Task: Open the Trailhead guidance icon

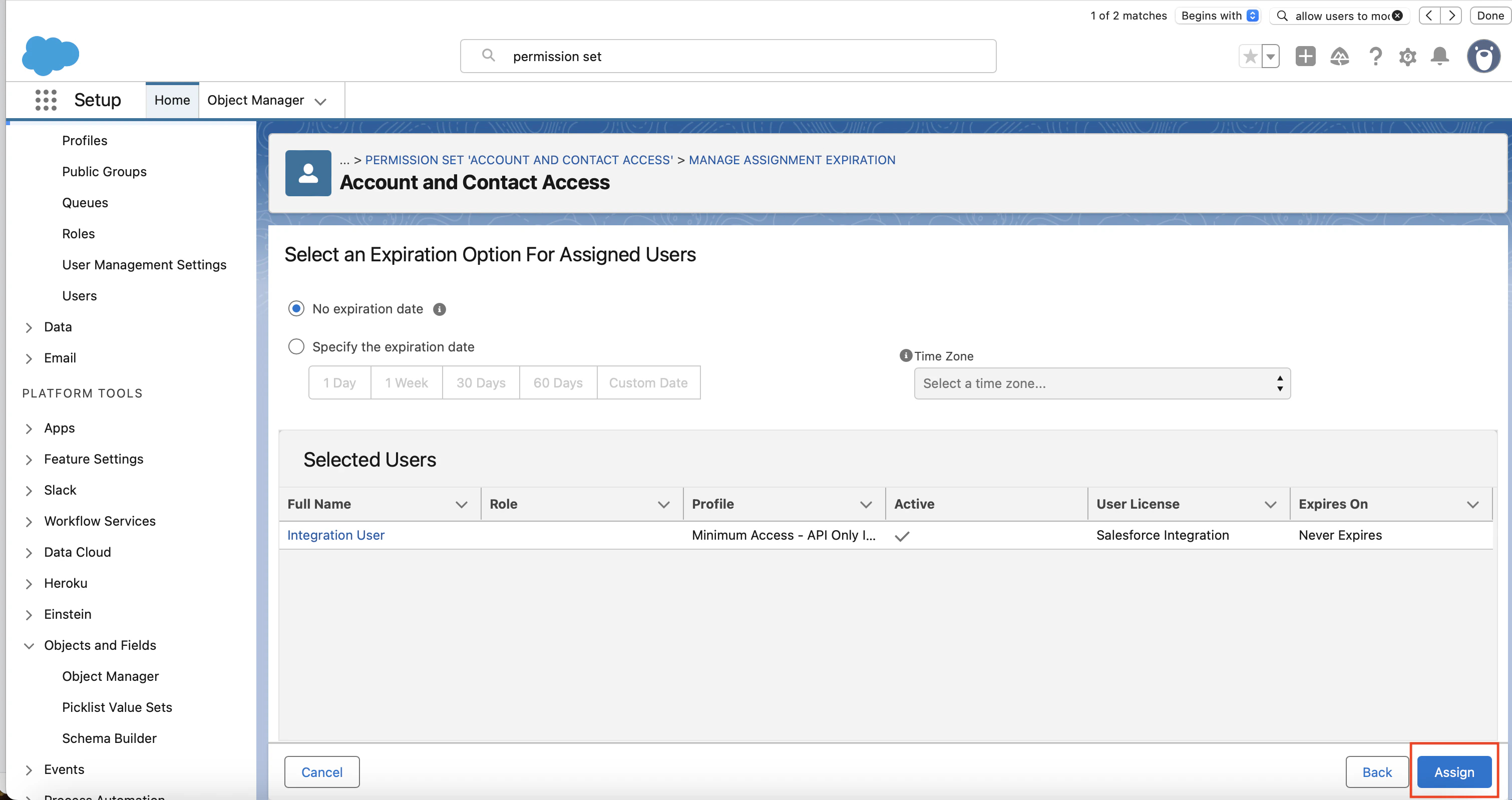Action: (x=1339, y=57)
